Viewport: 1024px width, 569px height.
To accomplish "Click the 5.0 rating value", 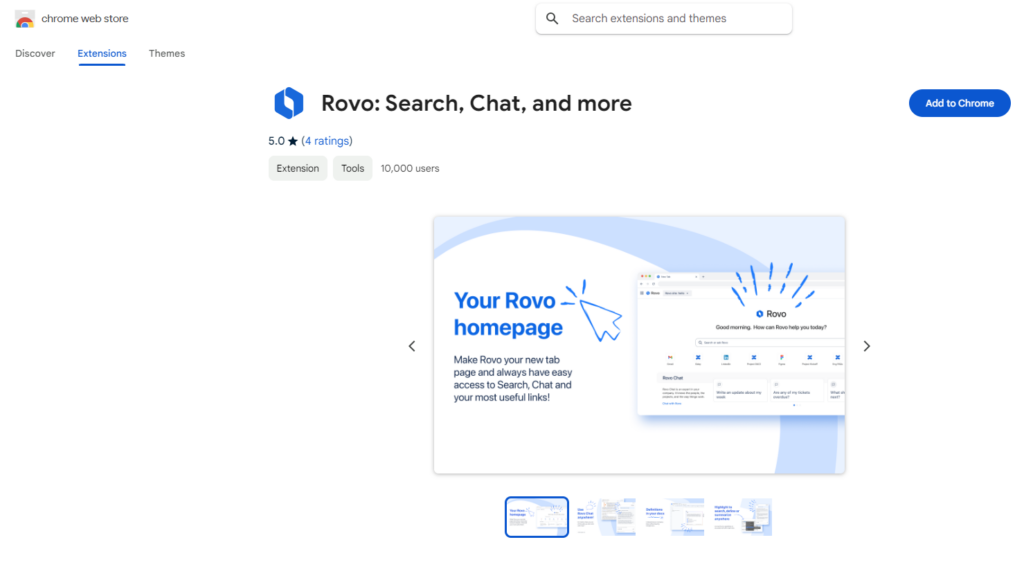I will tap(276, 141).
